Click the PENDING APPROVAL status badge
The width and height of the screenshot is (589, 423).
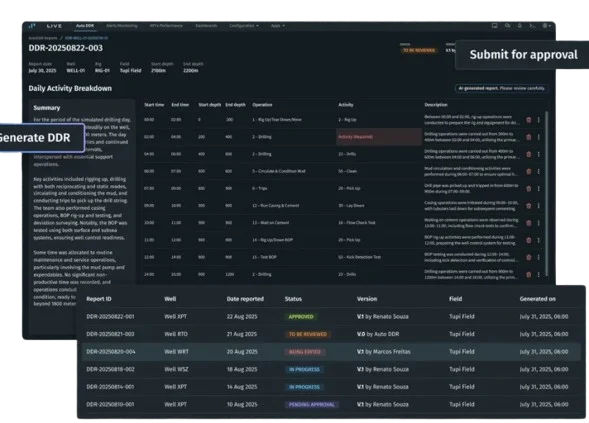[x=311, y=405]
